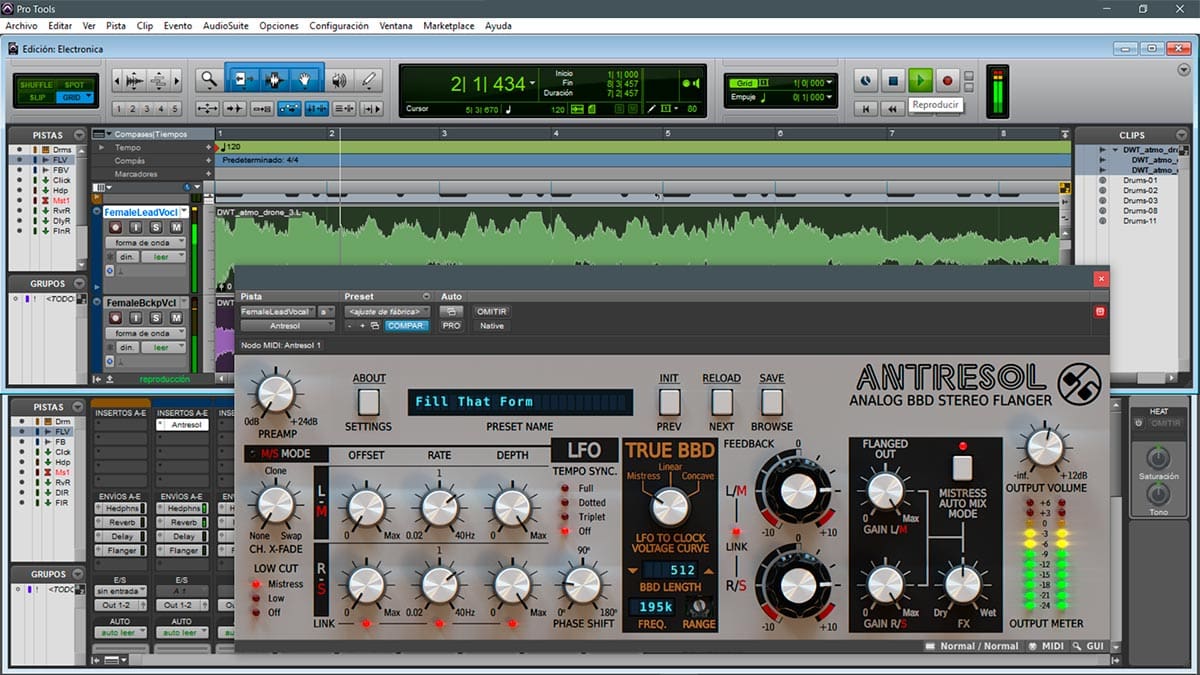Select the Zoomer magnifier tool
This screenshot has height=675, width=1200.
pos(209,80)
